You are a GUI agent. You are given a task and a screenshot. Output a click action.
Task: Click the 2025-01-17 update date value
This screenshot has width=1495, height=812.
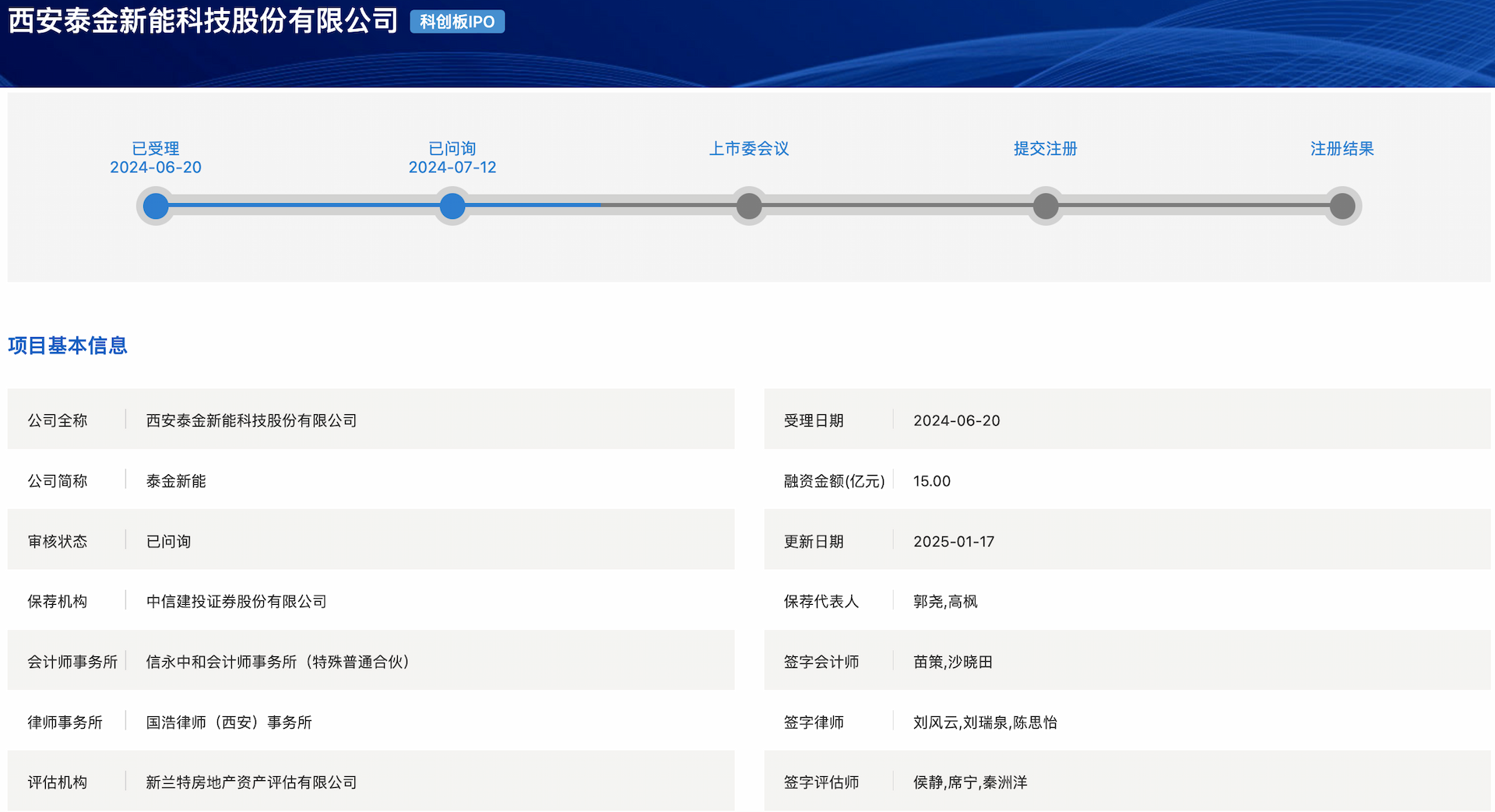[954, 542]
